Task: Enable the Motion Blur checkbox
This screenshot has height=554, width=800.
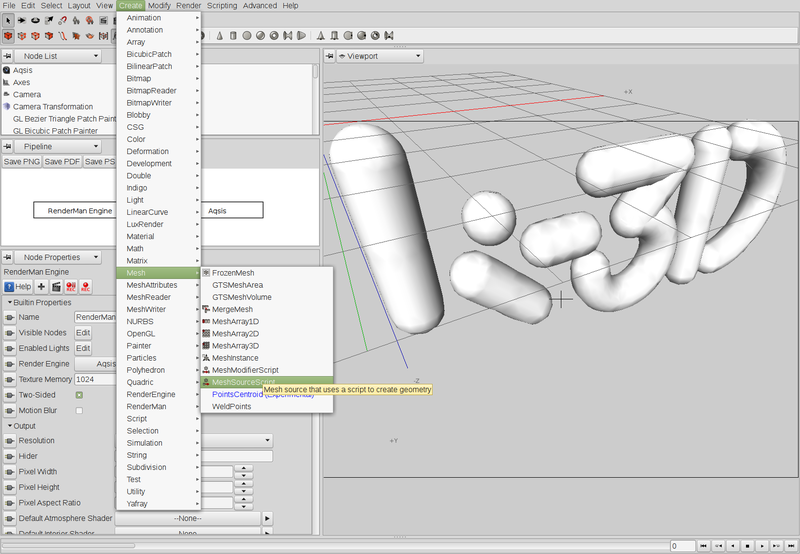Action: 79,410
